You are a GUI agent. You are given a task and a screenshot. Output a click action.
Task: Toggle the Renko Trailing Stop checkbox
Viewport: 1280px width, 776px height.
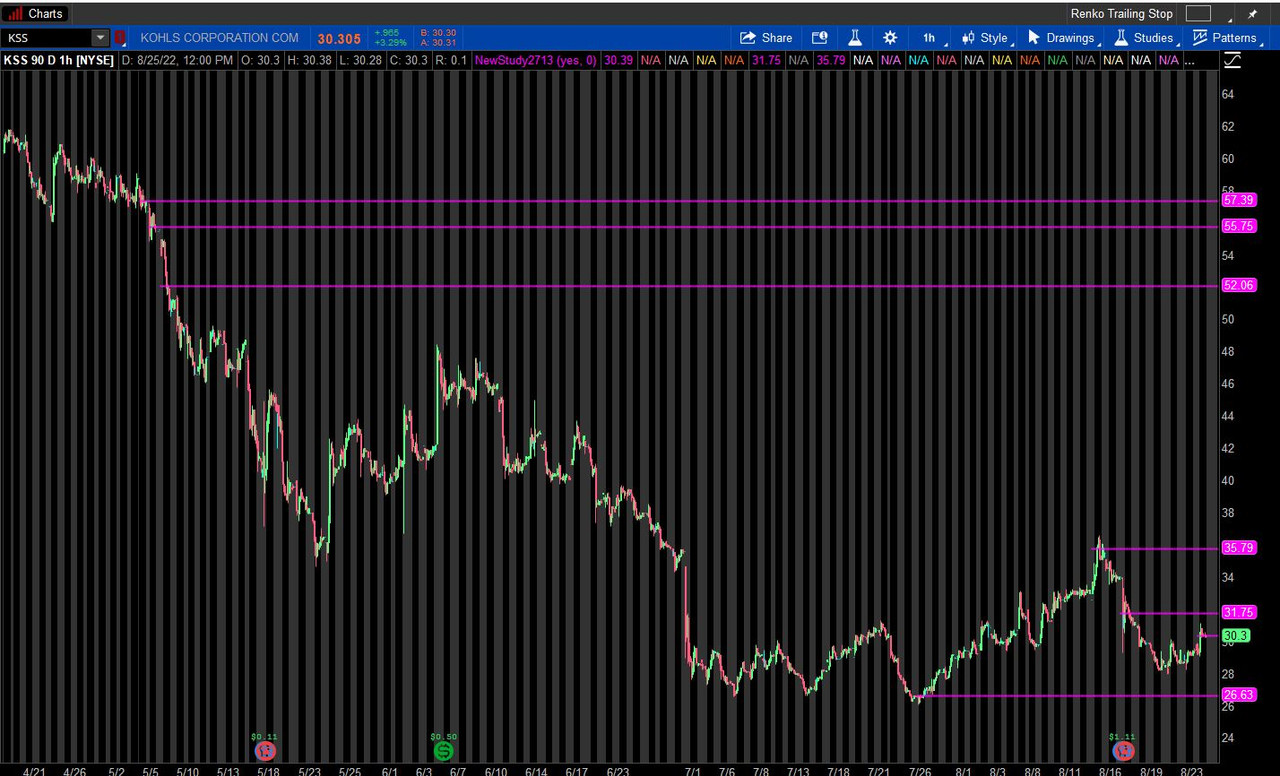[x=1197, y=13]
